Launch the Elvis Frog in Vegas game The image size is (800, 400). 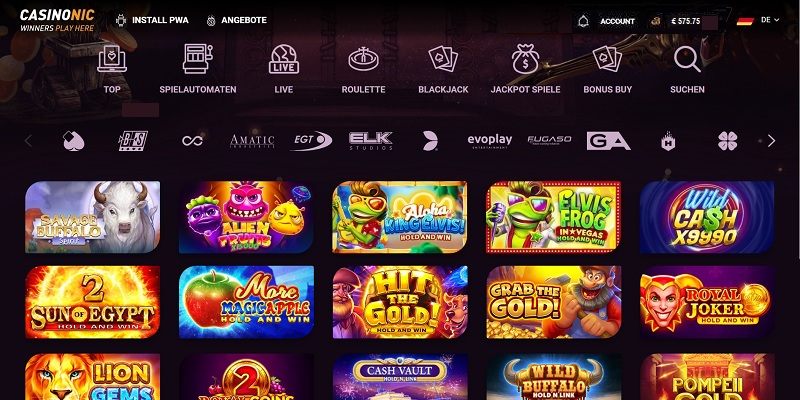pos(554,217)
